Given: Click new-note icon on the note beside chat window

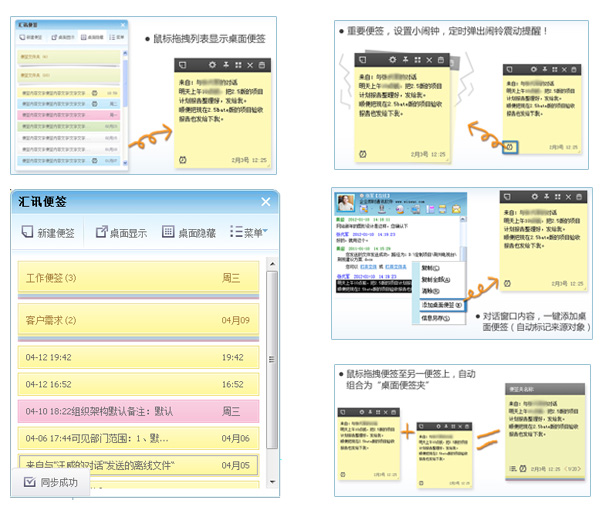Looking at the screenshot, I should pyautogui.click(x=507, y=197).
